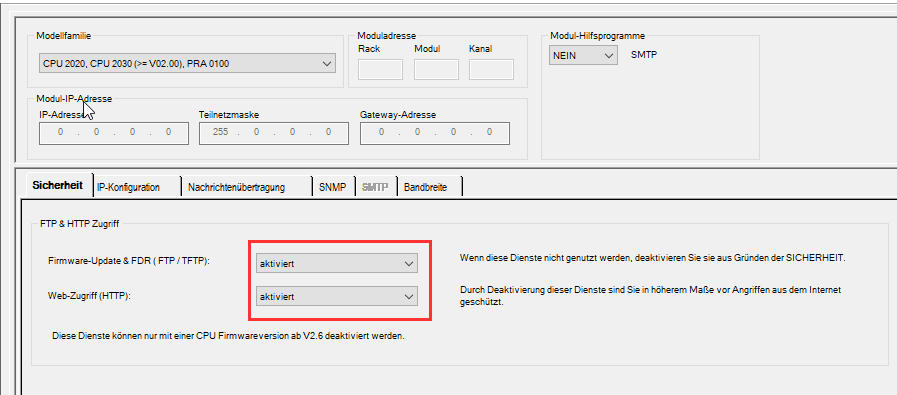Select the Gateway-Adresse label text
Viewport: 897px width, 395px height.
click(398, 114)
